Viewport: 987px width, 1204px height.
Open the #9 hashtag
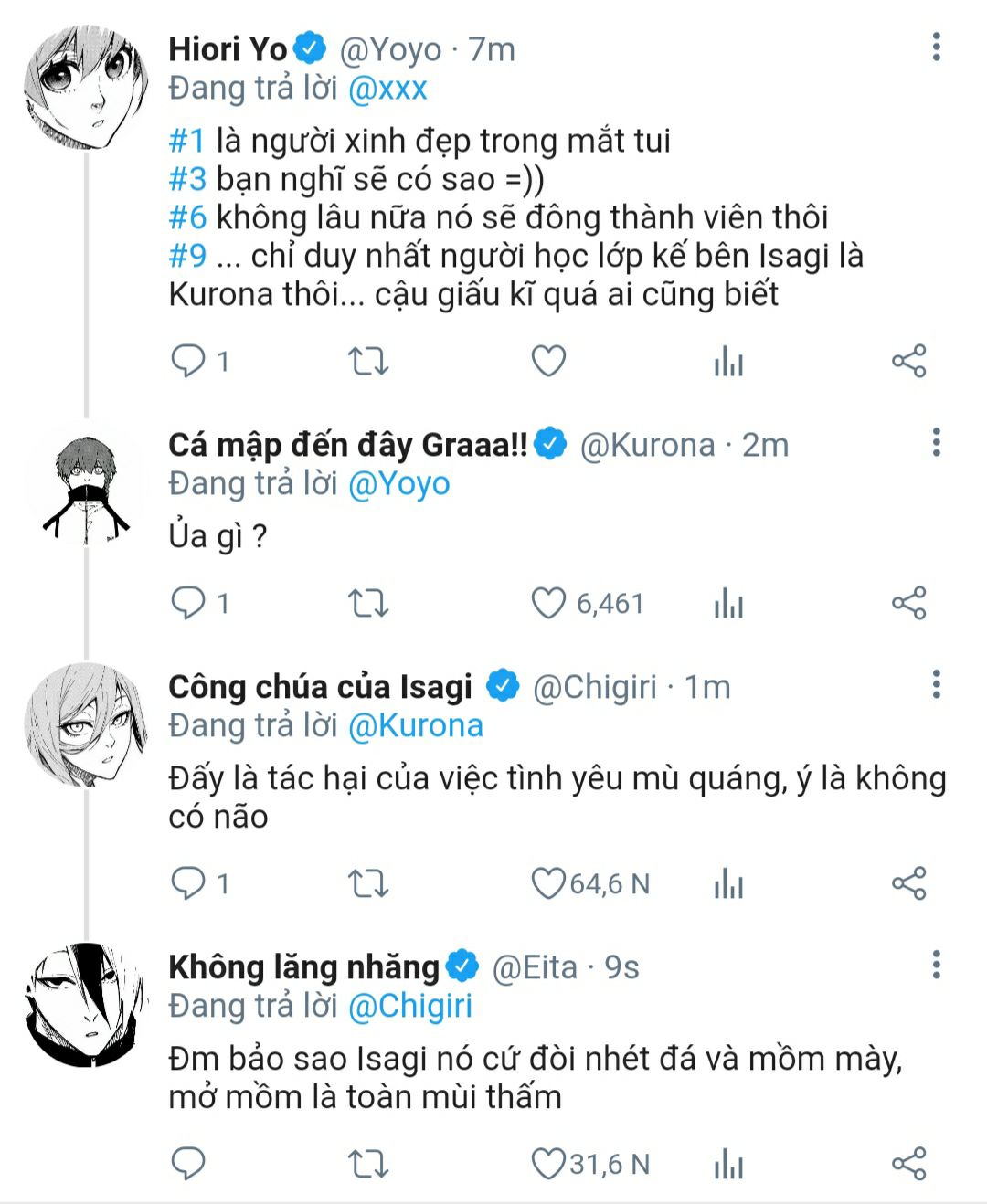click(x=187, y=256)
